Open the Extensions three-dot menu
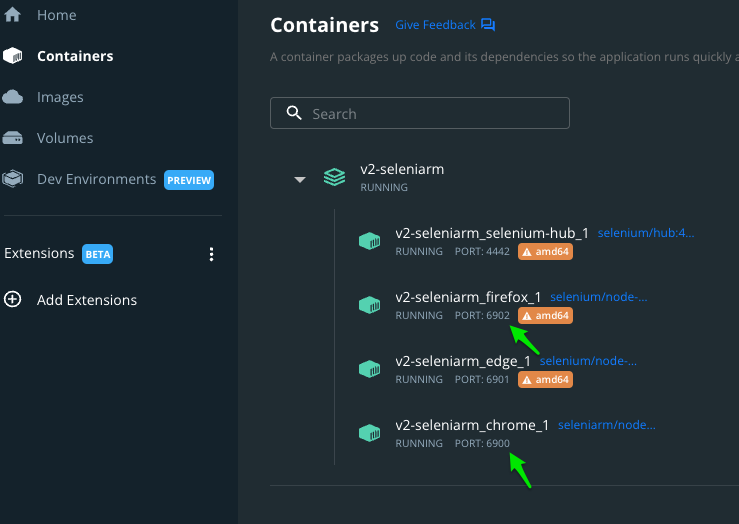The height and width of the screenshot is (524, 739). (x=211, y=254)
